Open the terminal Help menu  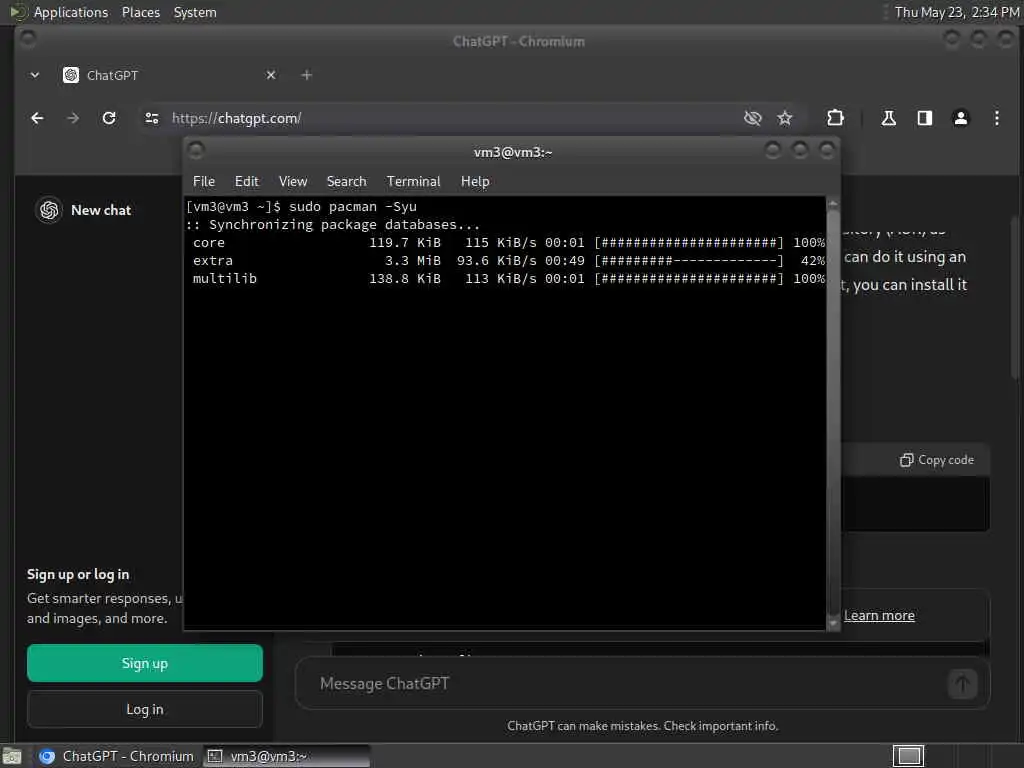tap(475, 182)
